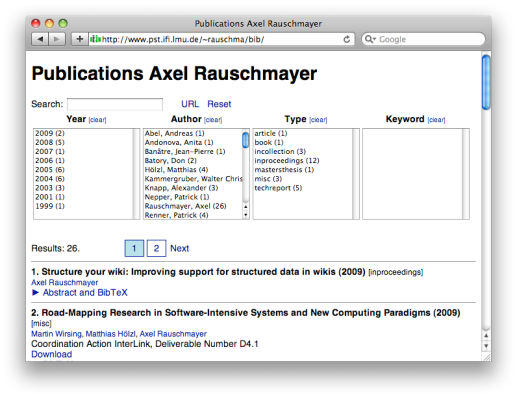This screenshot has width=517, height=397.
Task: Select year 2001 (1)
Action: tap(50, 197)
